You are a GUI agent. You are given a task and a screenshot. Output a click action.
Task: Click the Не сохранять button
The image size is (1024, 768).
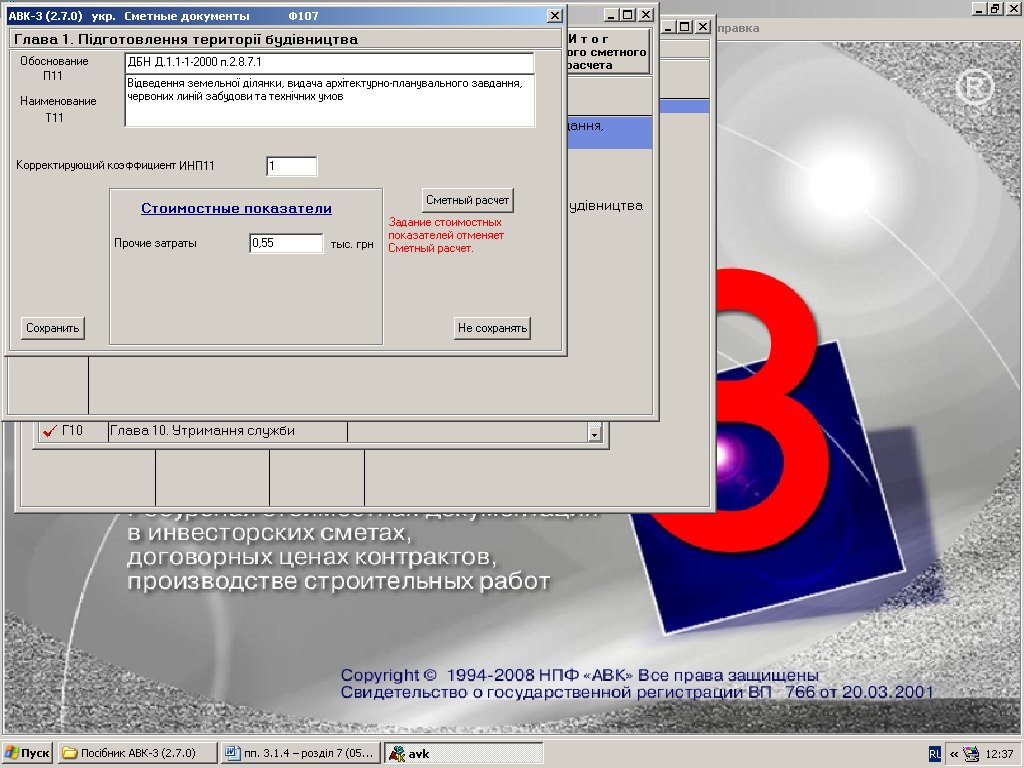(492, 328)
